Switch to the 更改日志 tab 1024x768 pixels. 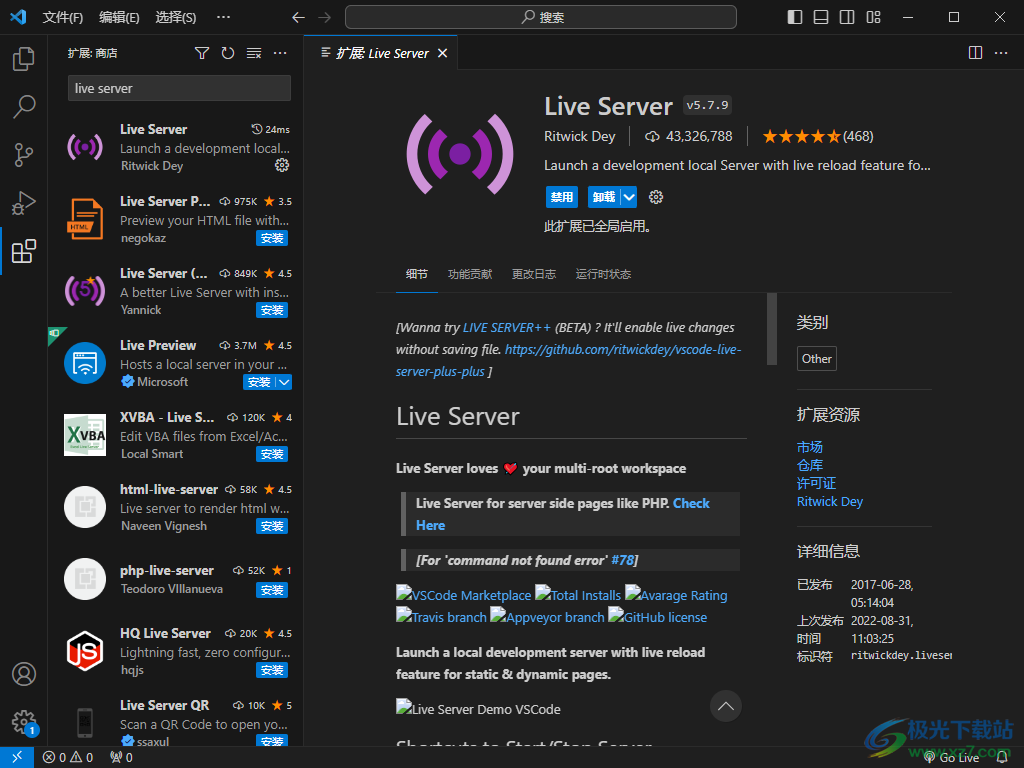click(x=534, y=274)
